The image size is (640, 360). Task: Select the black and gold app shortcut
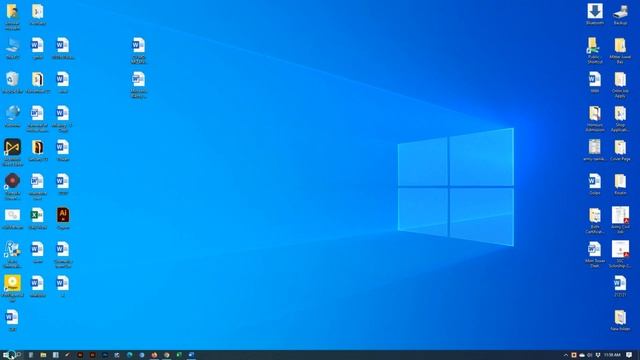click(12, 152)
